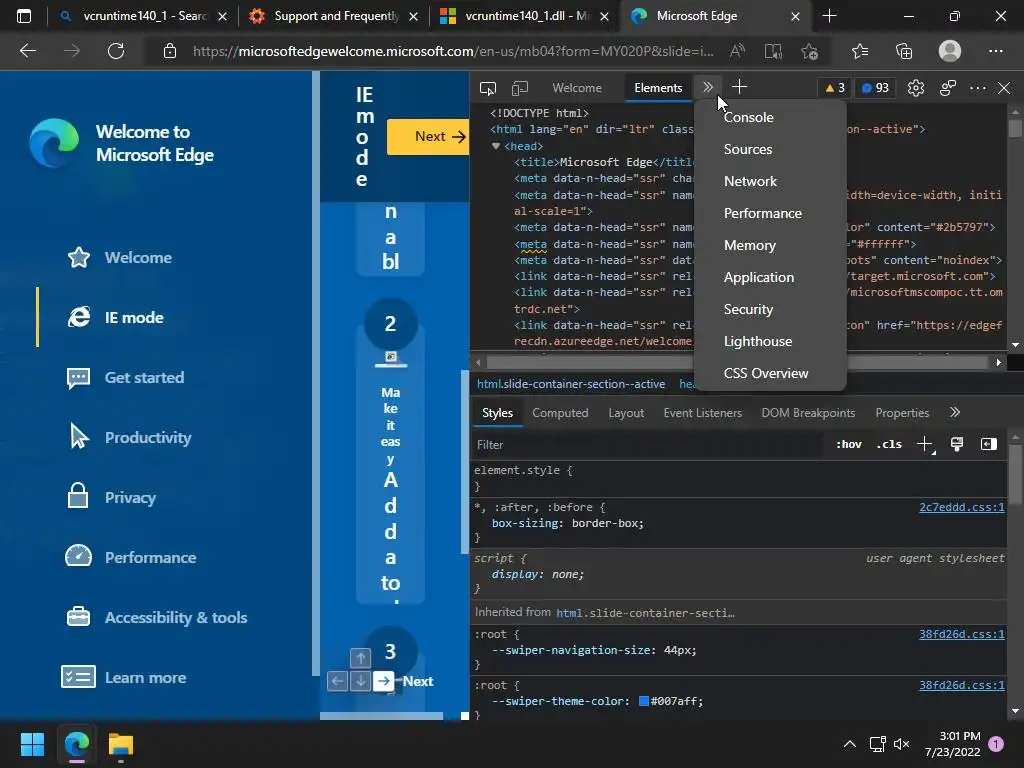Open the 3 warnings issue counter
The height and width of the screenshot is (768, 1024).
click(835, 88)
